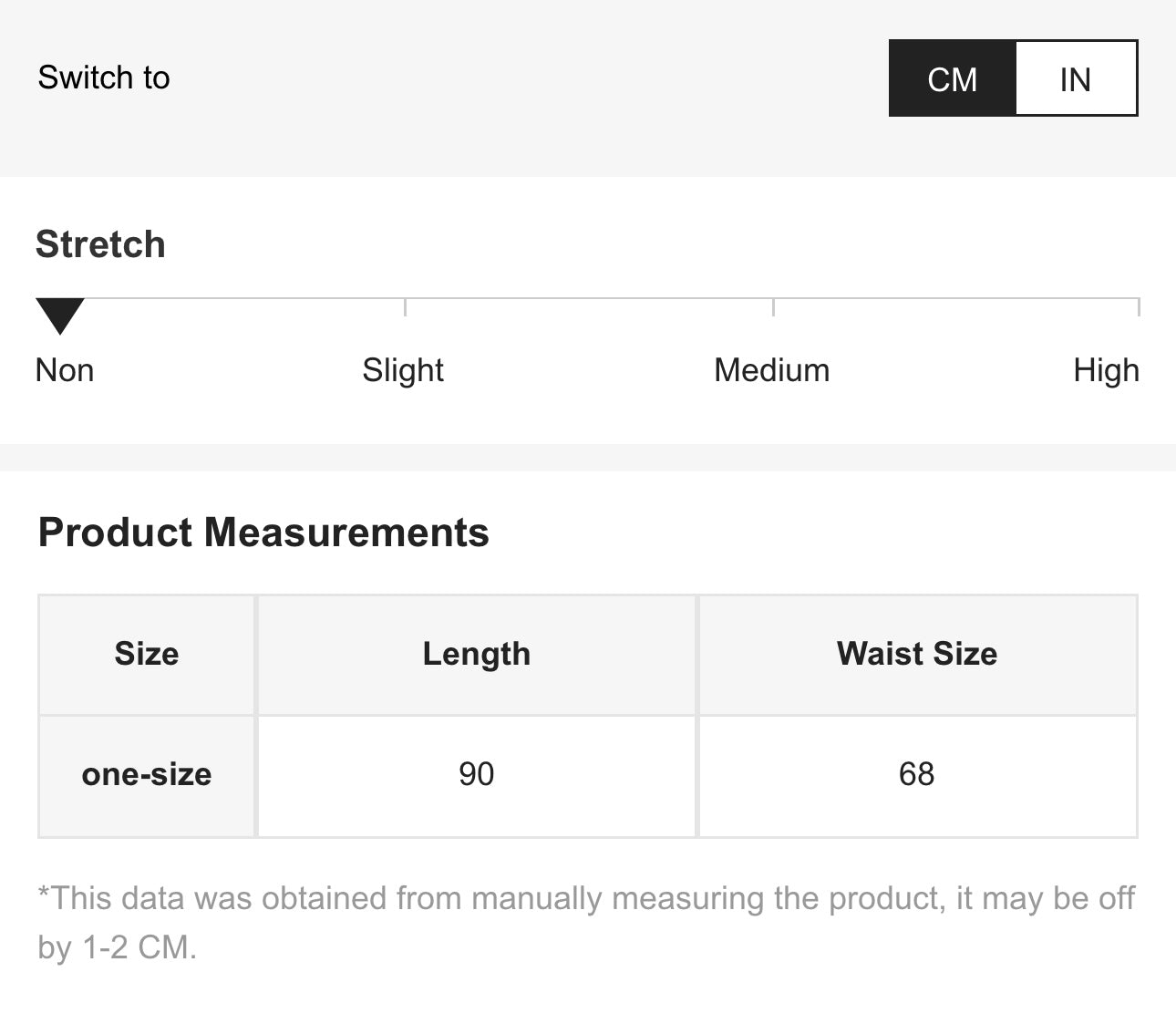
Task: Select the CM unit option
Action: click(952, 79)
